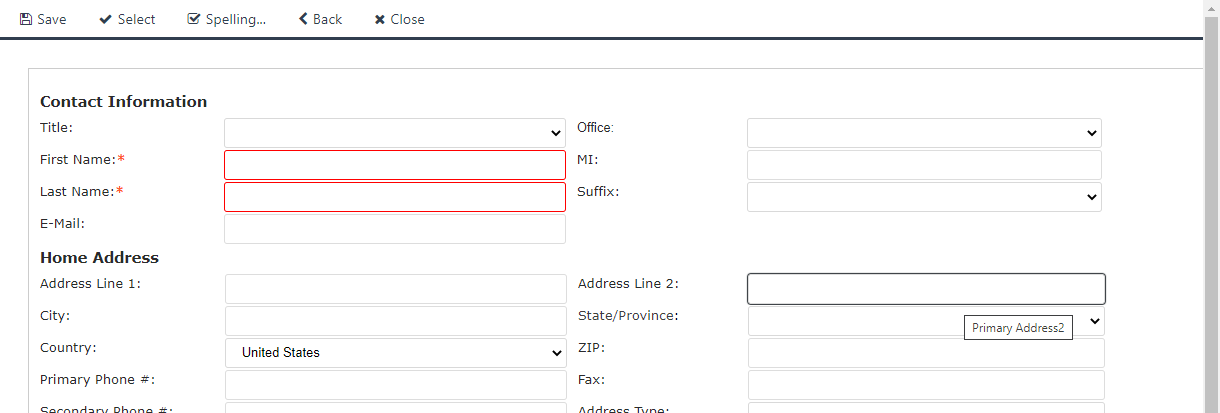
Task: Expand the Office dropdown list
Action: [x=924, y=133]
